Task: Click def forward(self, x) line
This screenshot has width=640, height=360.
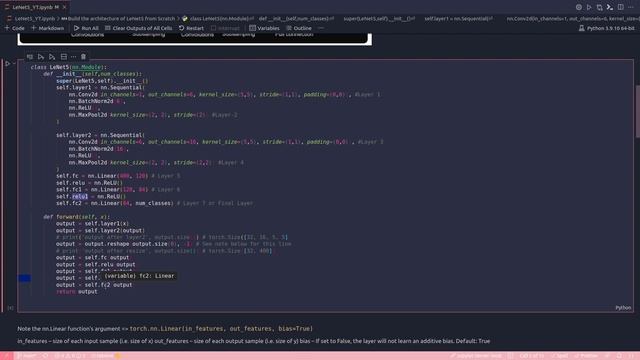Action: (x=76, y=217)
